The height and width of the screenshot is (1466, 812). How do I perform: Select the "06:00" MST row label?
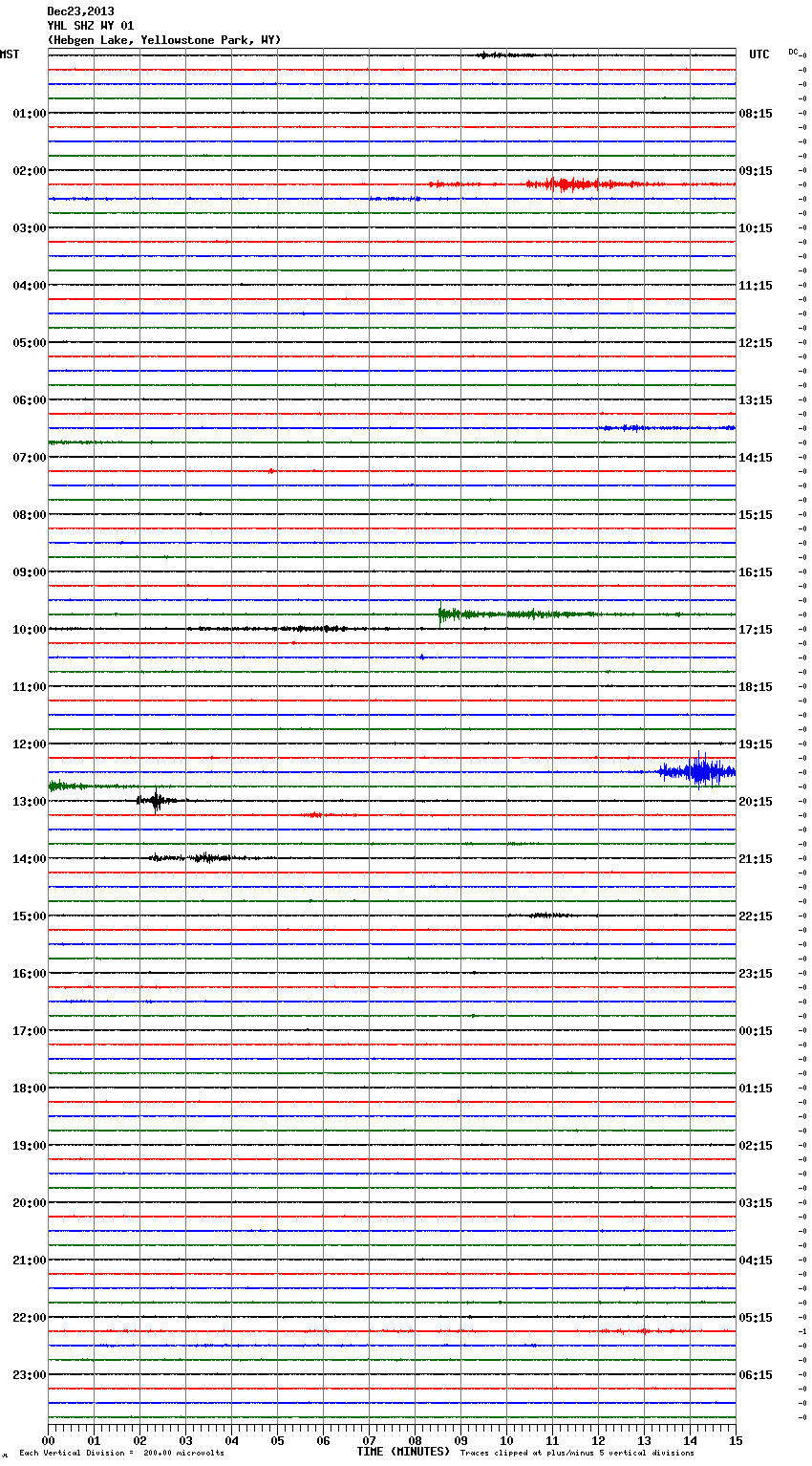30,400
